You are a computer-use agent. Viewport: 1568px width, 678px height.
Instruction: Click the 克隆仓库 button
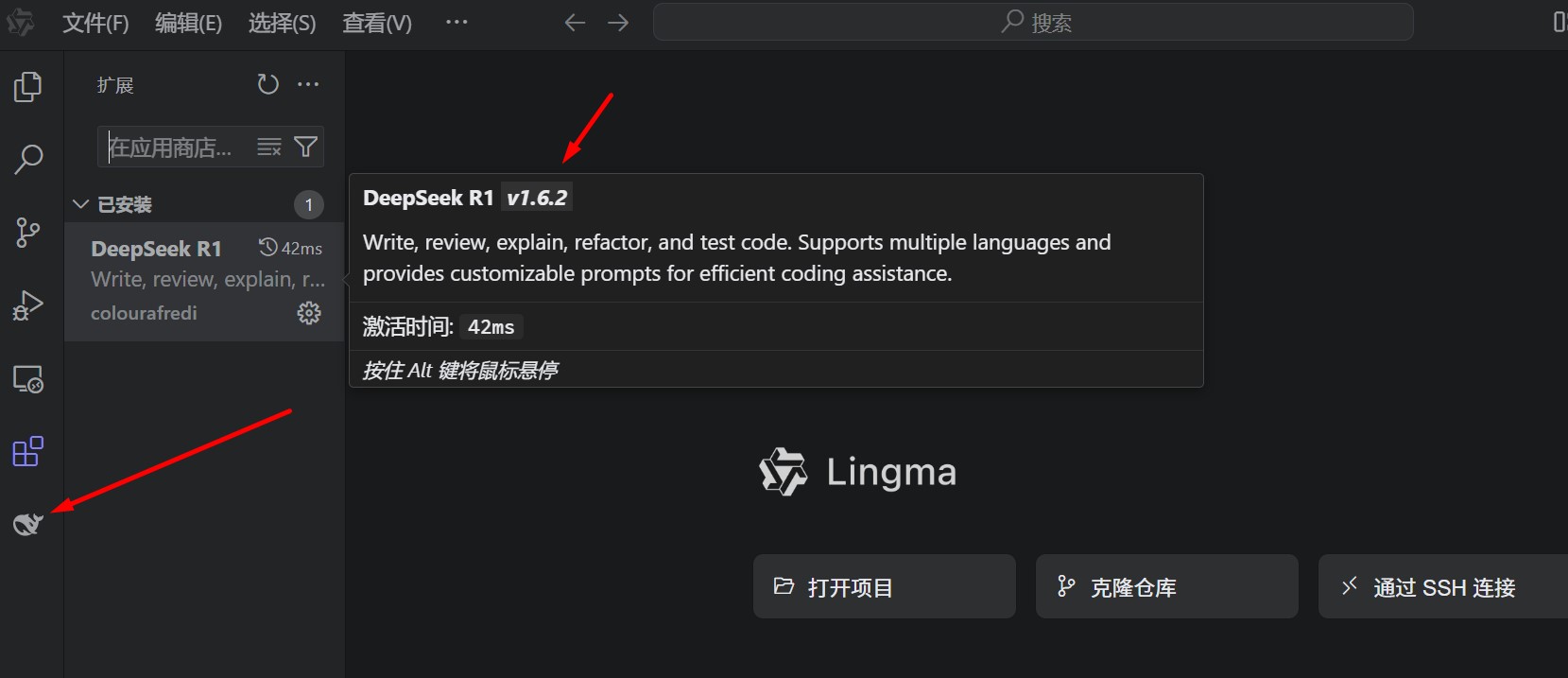[x=1166, y=586]
